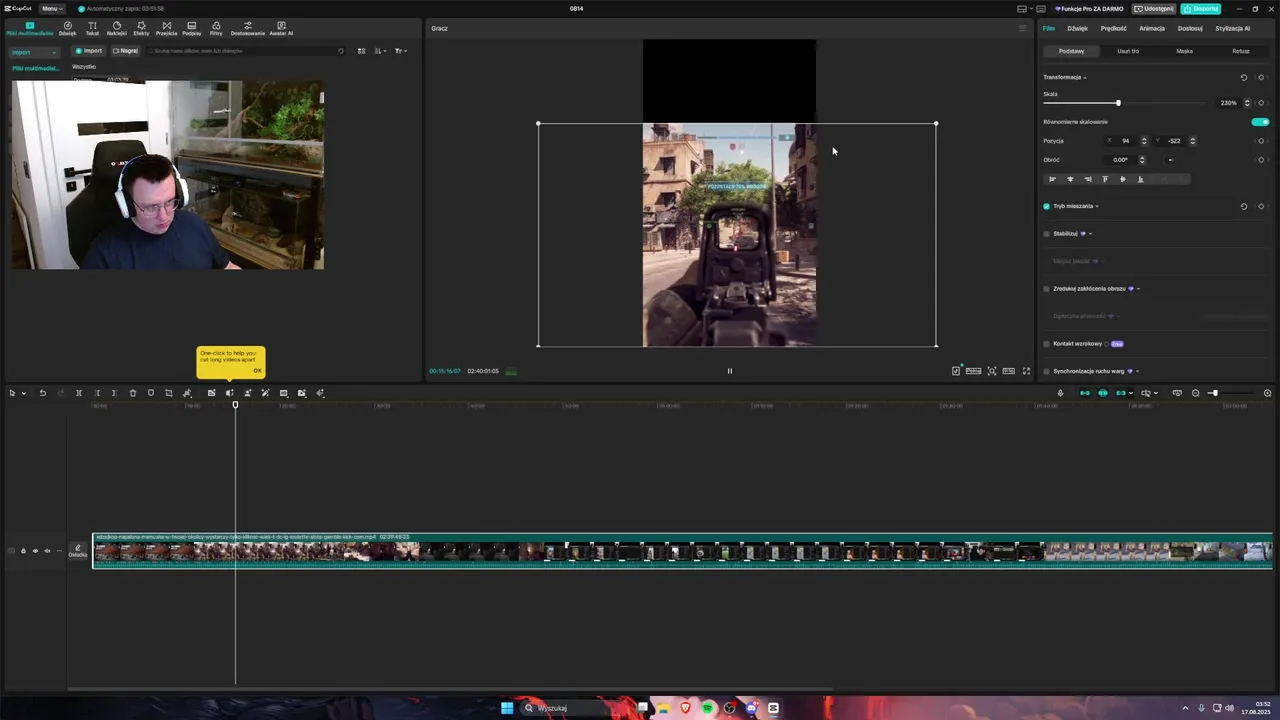Open the CapCut Menu dropdown

coord(51,8)
